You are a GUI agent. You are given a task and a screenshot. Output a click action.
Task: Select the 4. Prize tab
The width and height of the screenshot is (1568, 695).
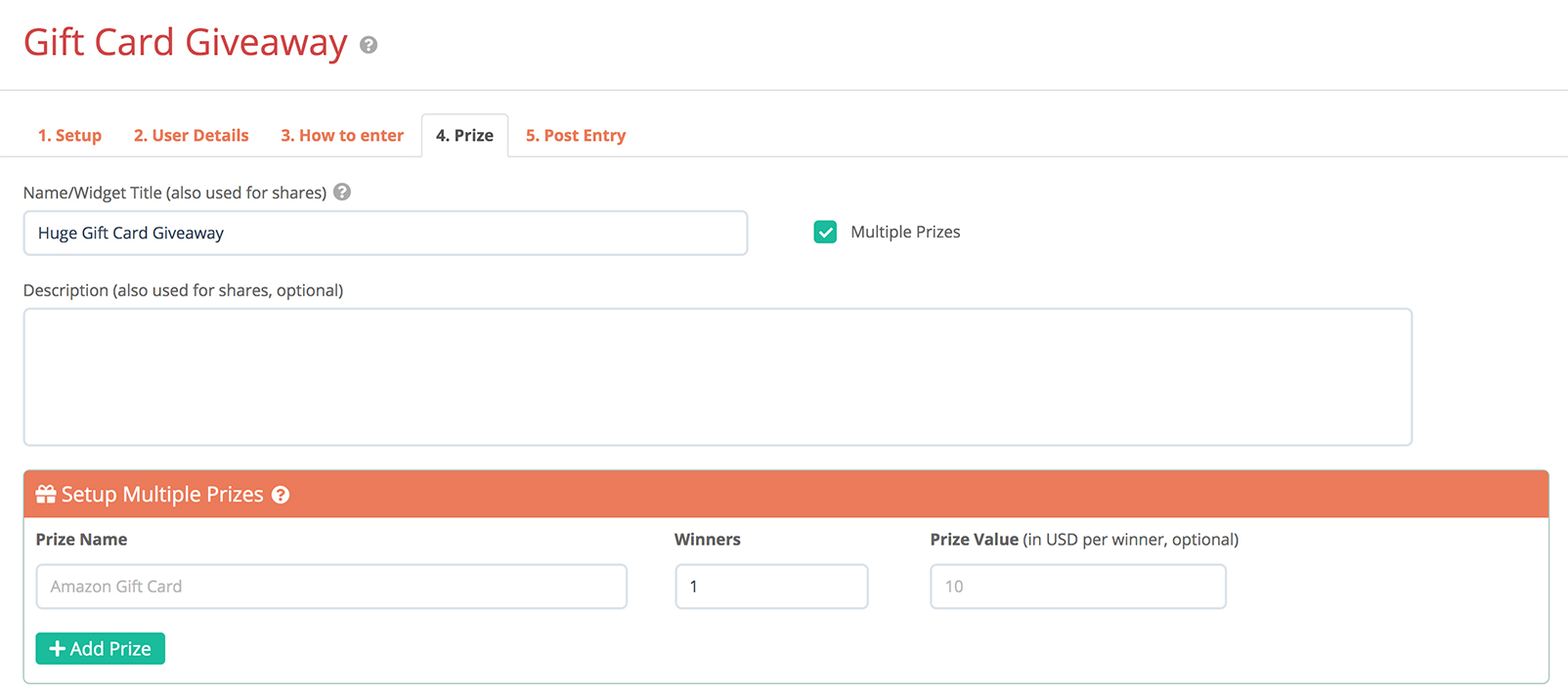[x=464, y=136]
